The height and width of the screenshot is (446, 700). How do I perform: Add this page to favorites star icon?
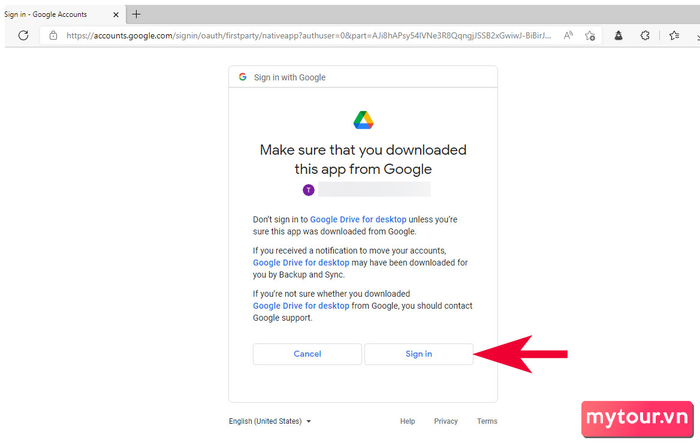click(x=590, y=36)
